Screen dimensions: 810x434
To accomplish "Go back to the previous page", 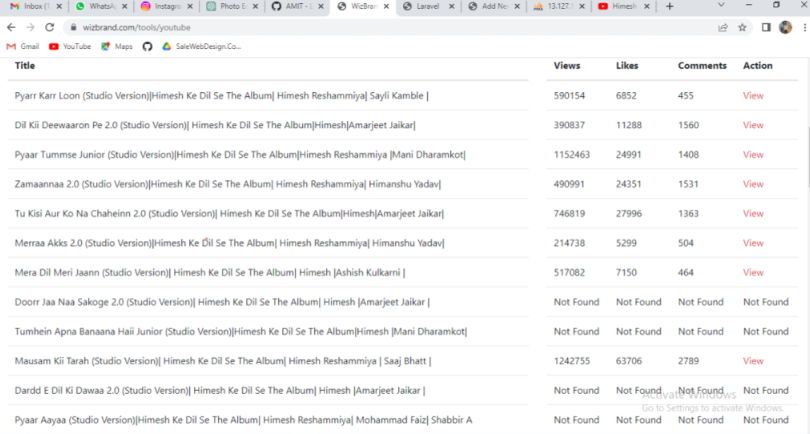I will click(x=11, y=27).
